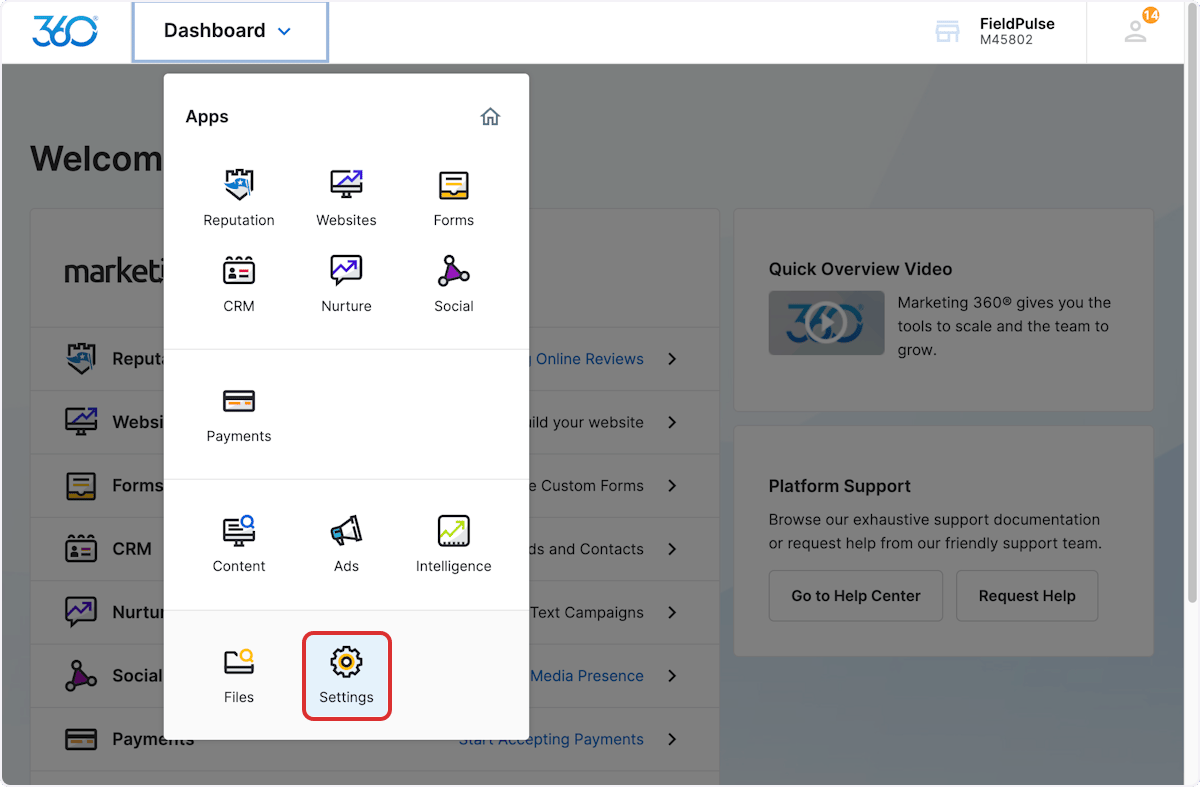Expand the Media Presence row chevron
The image size is (1200, 787).
click(x=672, y=676)
